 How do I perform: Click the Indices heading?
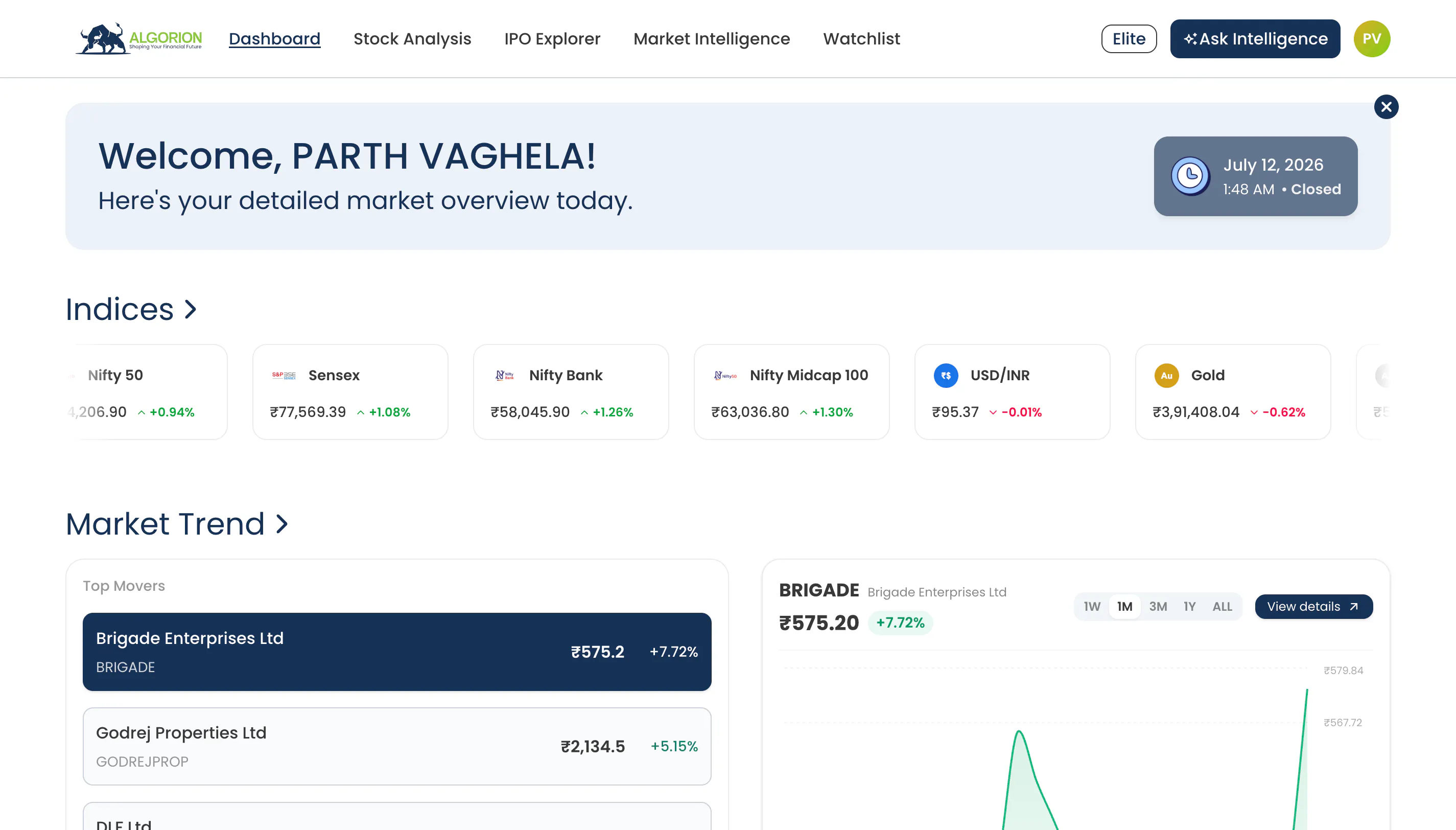point(120,310)
